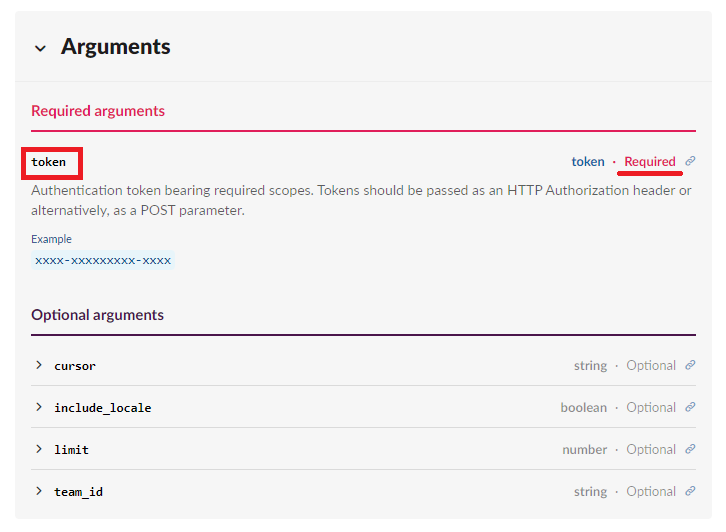Click the blue token type label

(x=588, y=162)
